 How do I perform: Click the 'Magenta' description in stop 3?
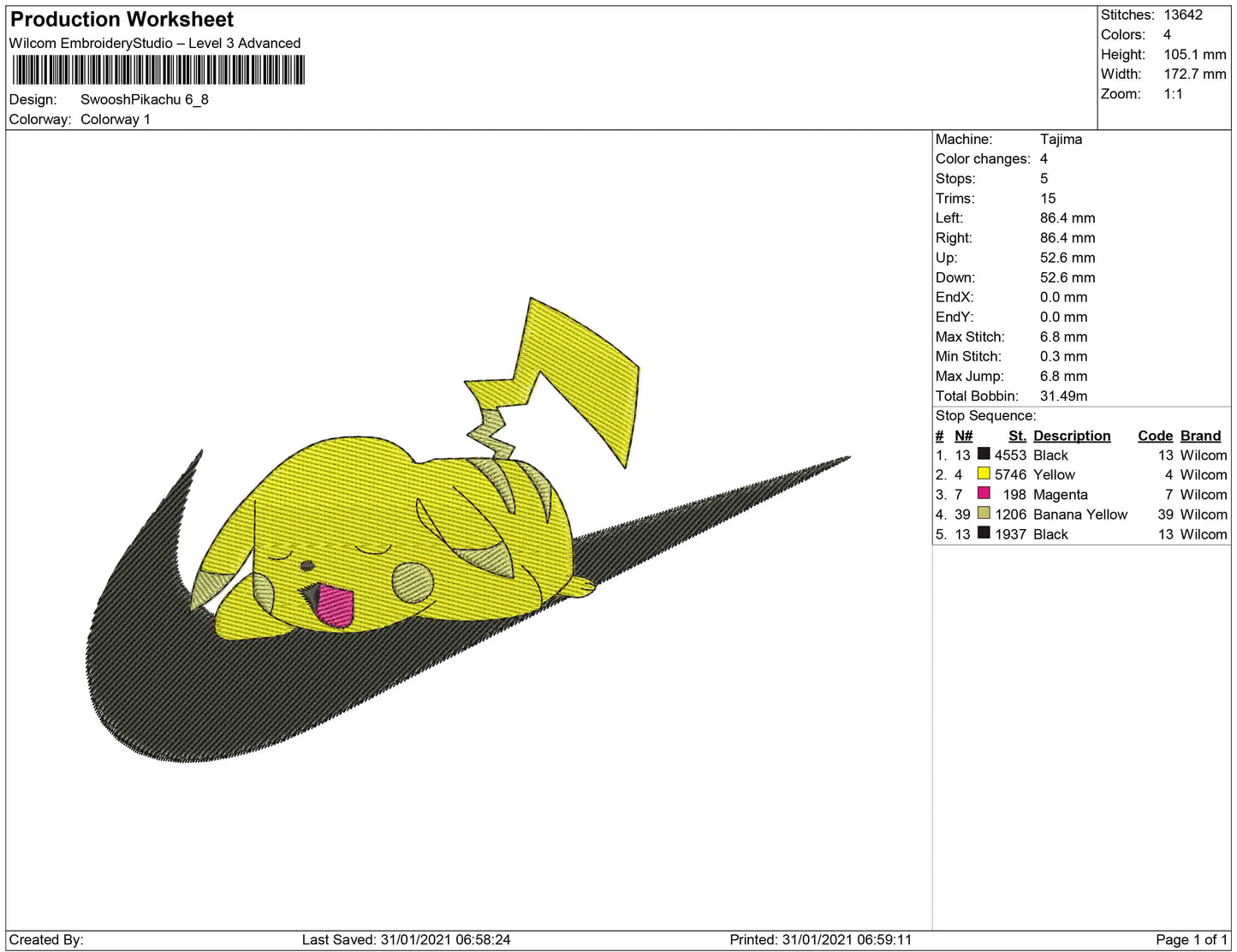coord(1061,495)
